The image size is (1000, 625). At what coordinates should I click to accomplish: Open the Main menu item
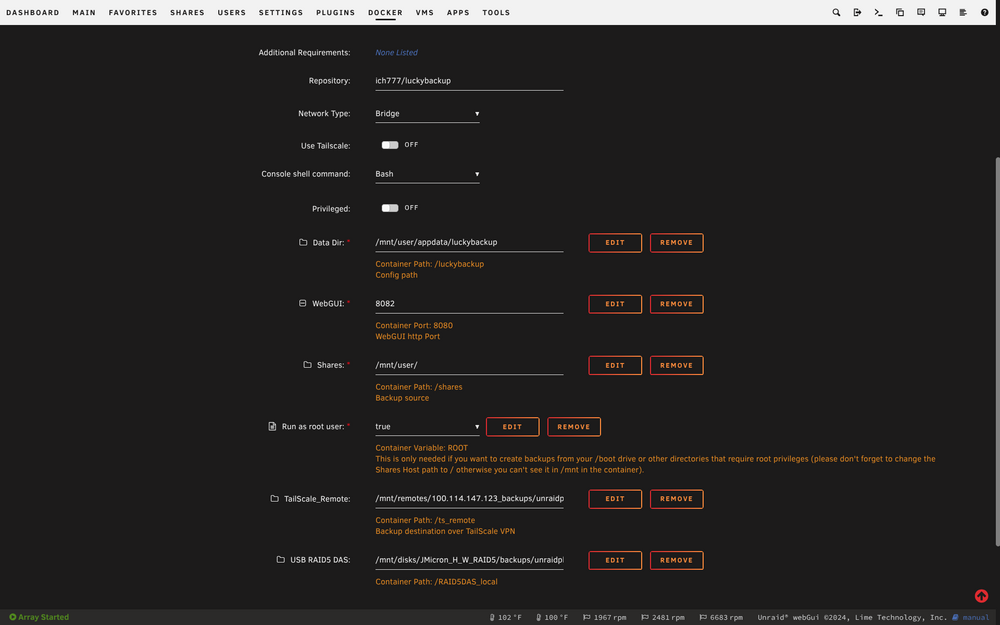84,13
